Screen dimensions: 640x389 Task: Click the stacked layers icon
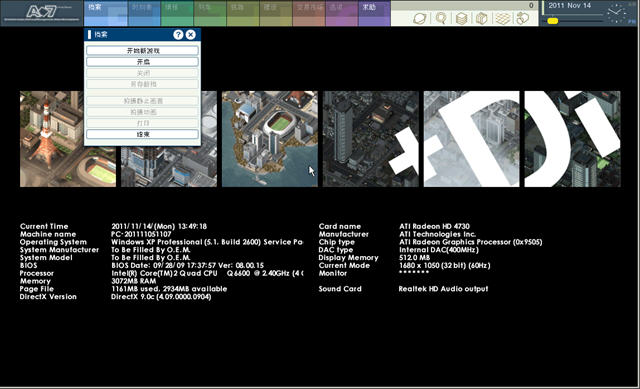click(461, 18)
